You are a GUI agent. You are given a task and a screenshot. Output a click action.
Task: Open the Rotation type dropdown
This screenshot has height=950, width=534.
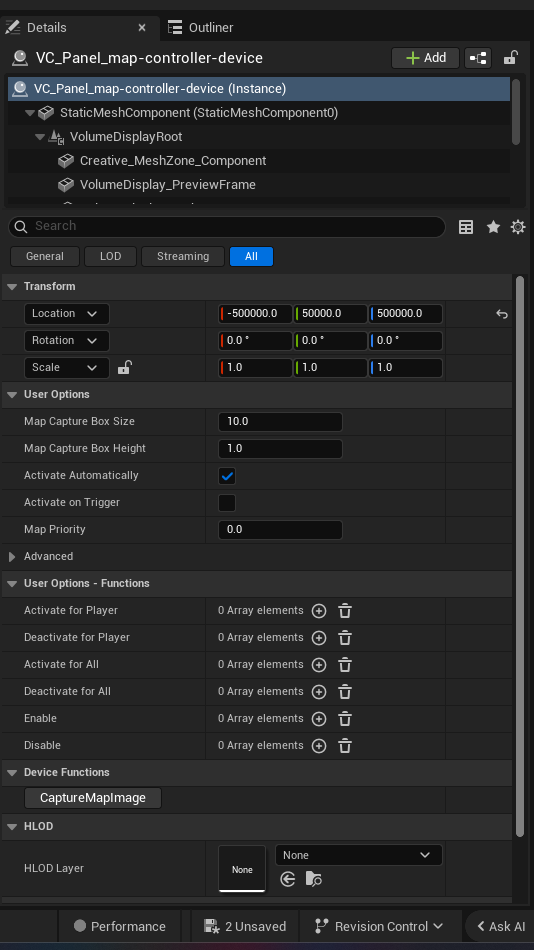point(67,340)
